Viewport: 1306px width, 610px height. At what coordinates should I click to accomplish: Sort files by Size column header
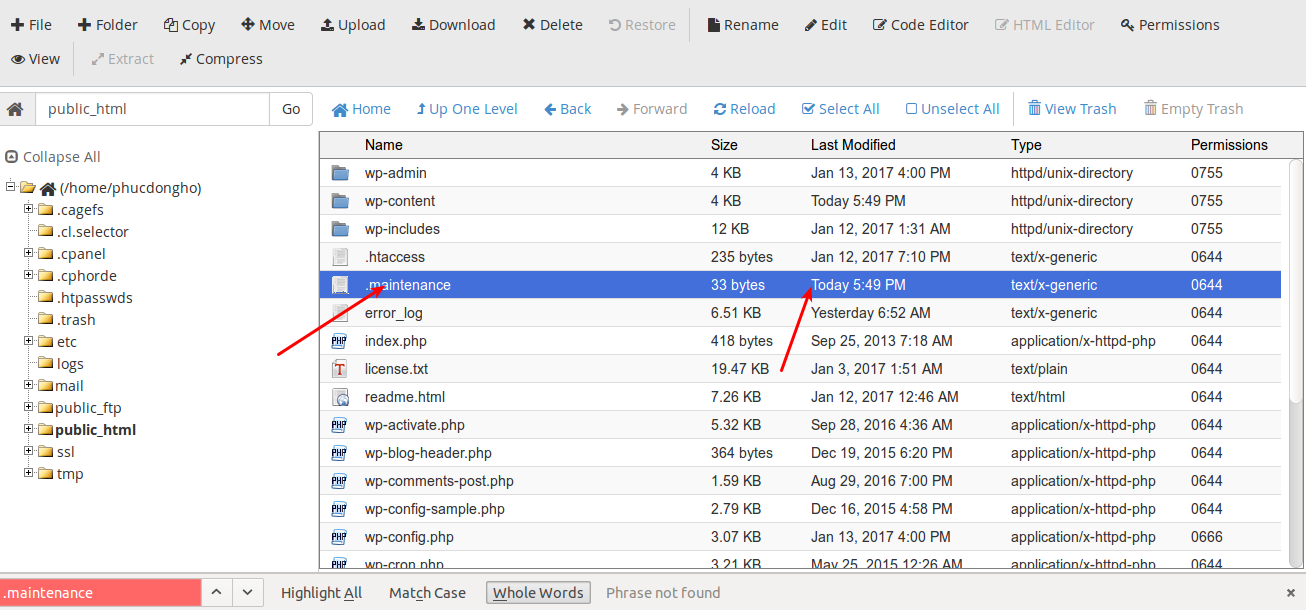tap(724, 145)
